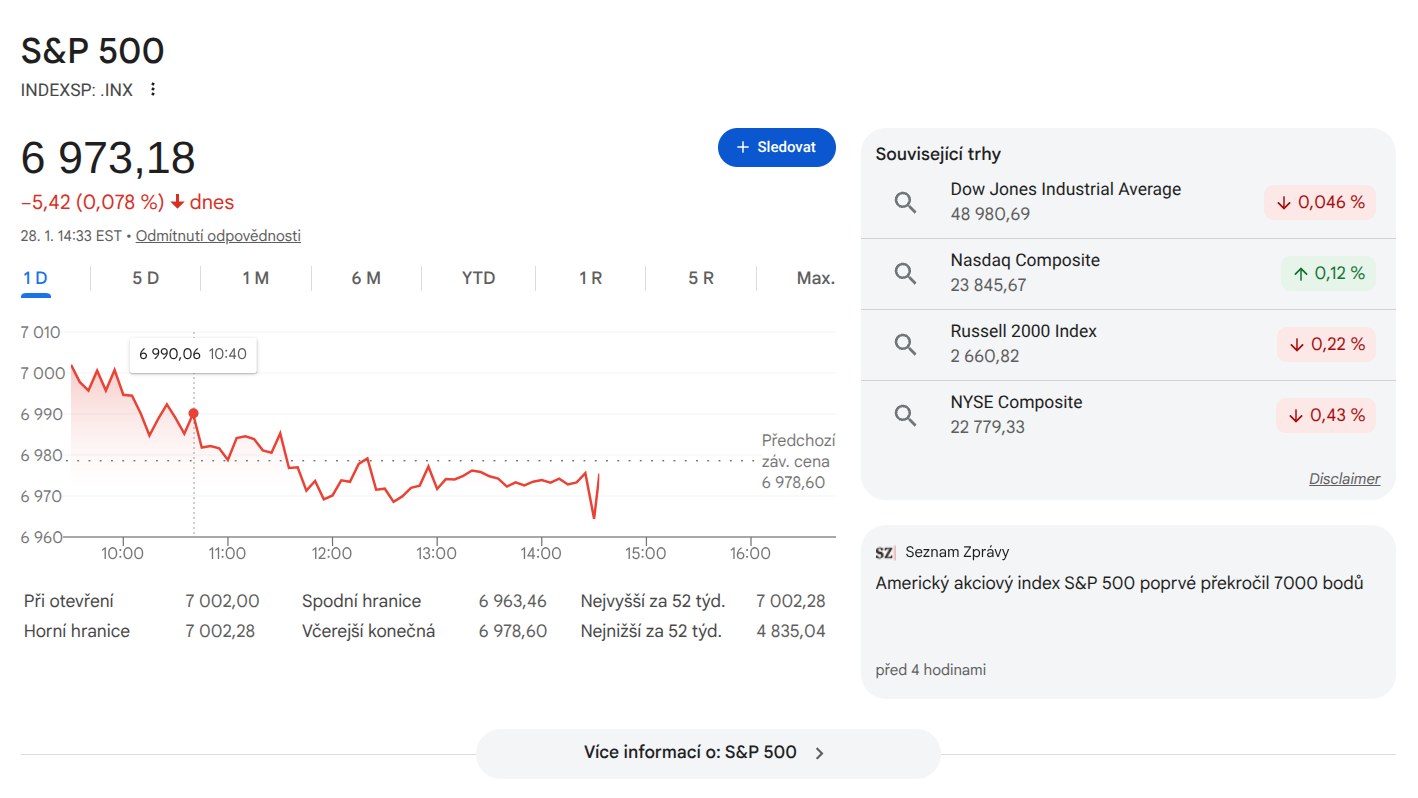1418x798 pixels.
Task: Click the Seznam Zprávy SZ logo
Action: [x=885, y=552]
